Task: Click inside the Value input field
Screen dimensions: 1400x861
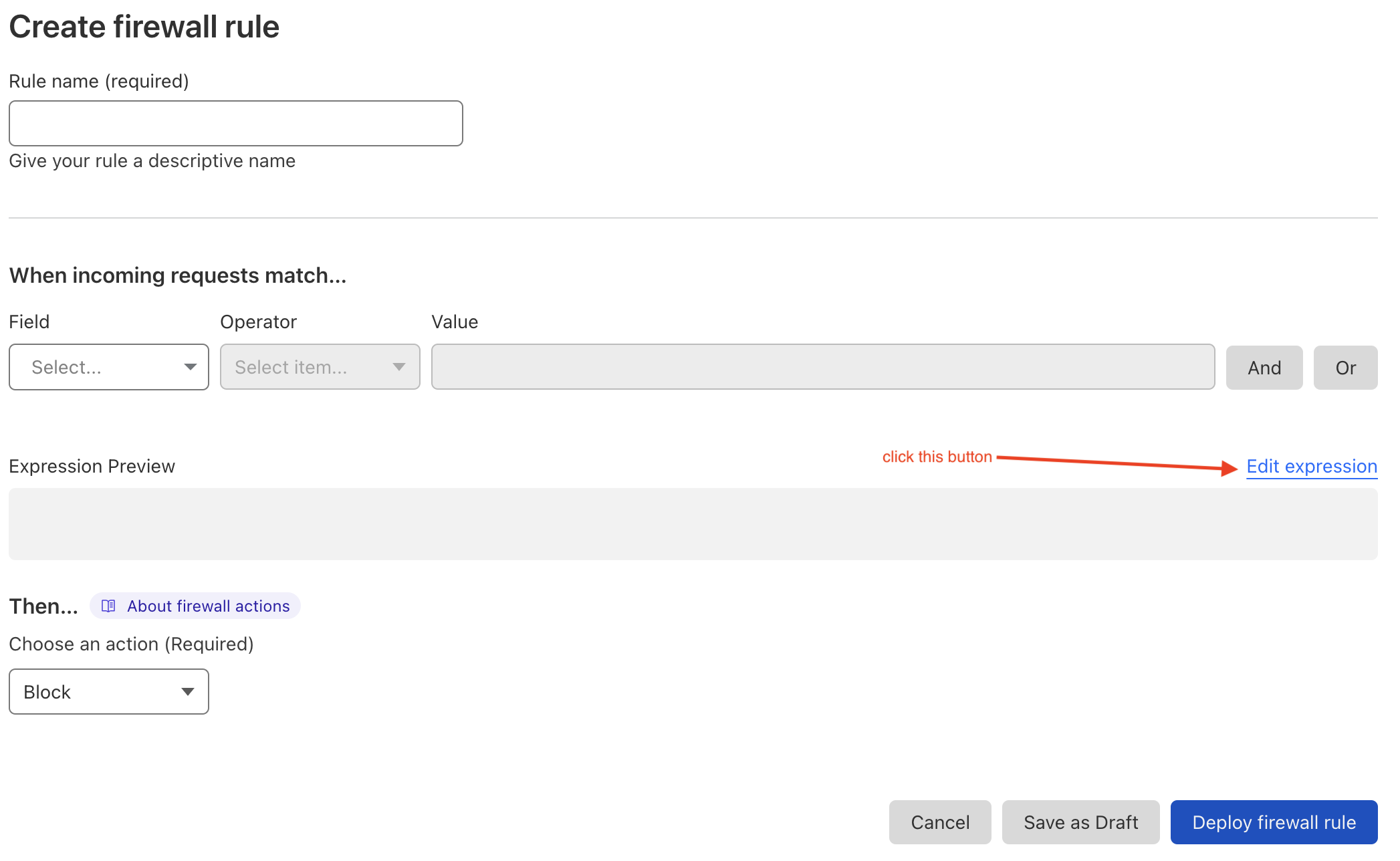Action: click(x=822, y=366)
